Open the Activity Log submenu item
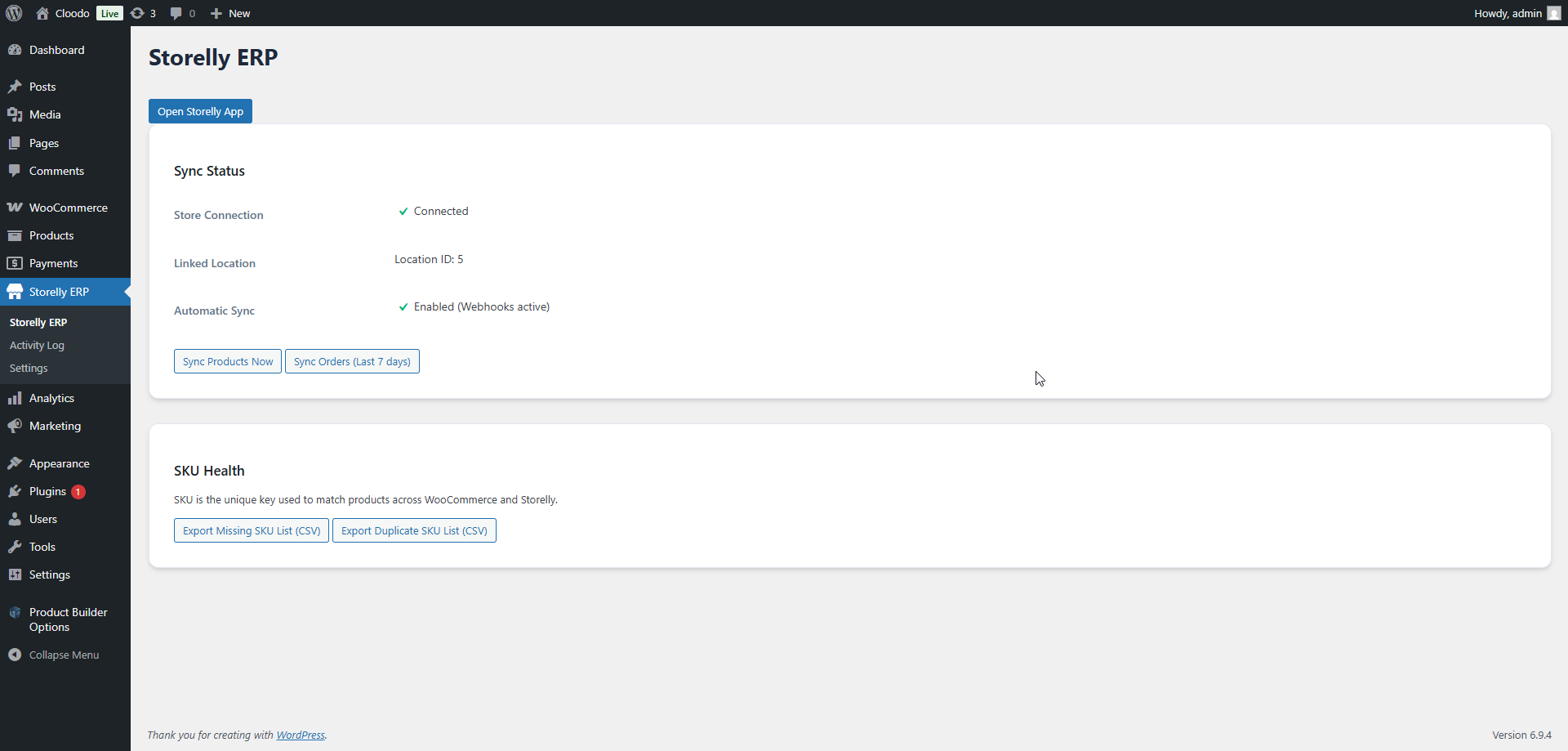The width and height of the screenshot is (1568, 751). 37,345
